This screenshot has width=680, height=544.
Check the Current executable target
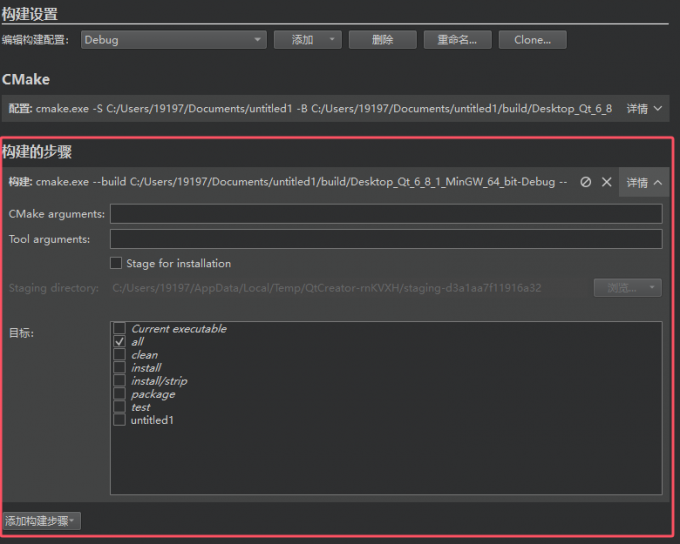[x=120, y=329]
